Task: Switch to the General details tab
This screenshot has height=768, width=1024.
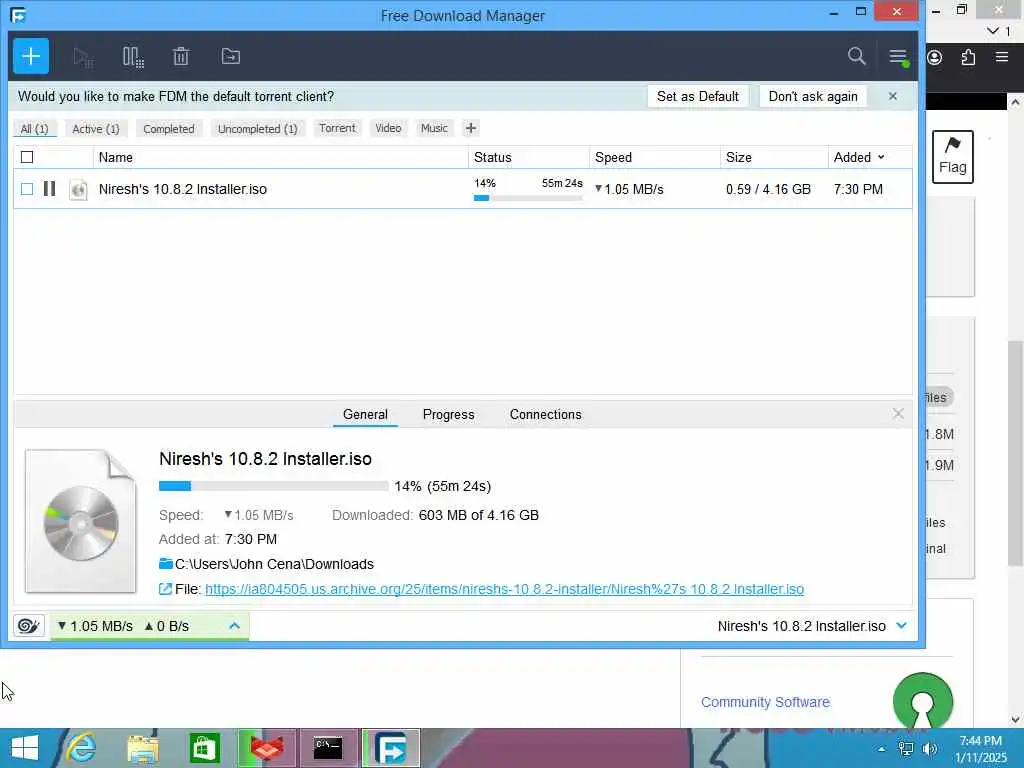Action: click(x=365, y=414)
